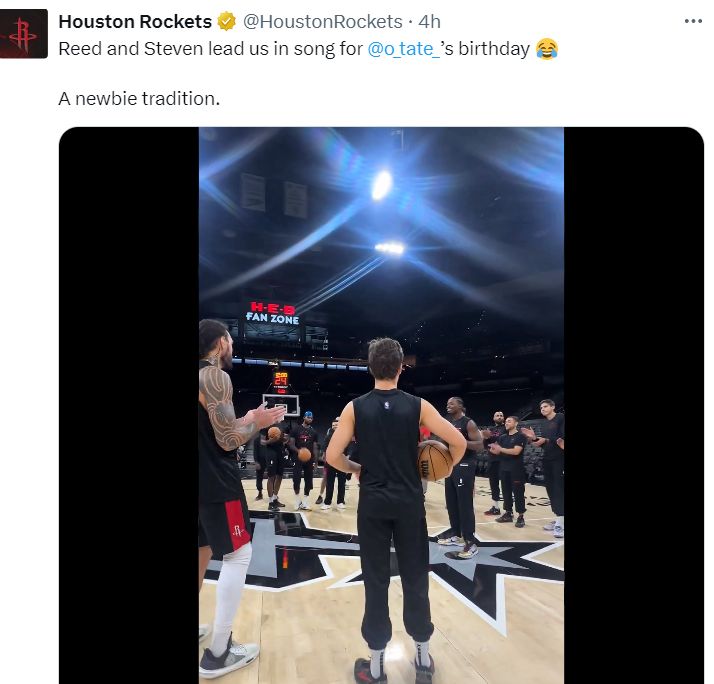
Task: Click the H-E-B Fan Zone sign
Action: [273, 313]
